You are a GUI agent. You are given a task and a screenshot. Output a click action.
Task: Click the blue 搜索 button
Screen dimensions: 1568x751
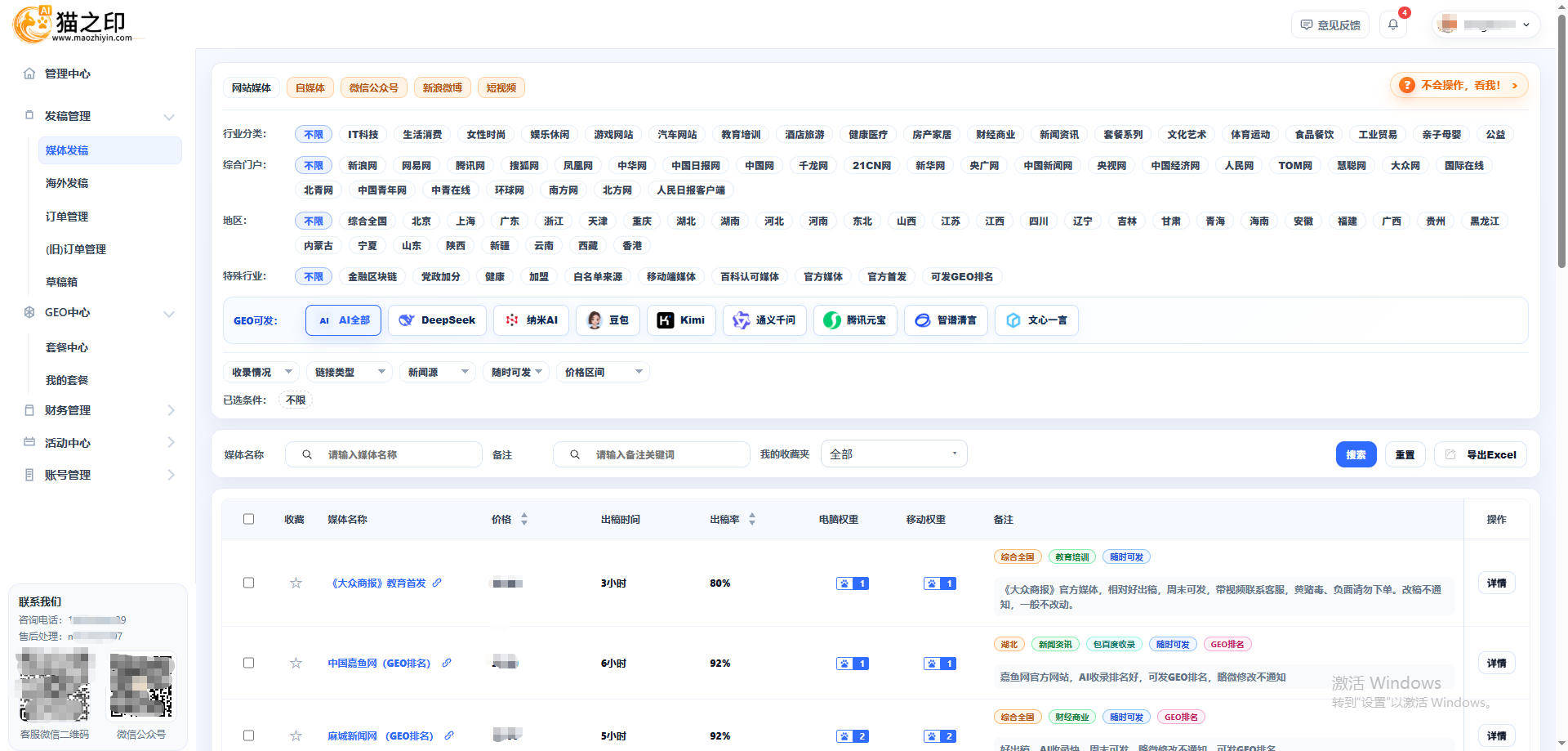point(1356,454)
